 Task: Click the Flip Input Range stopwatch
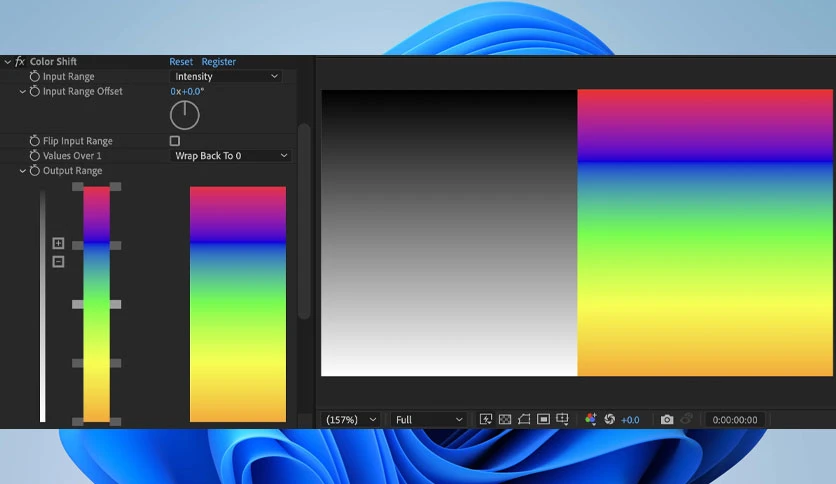(35, 141)
